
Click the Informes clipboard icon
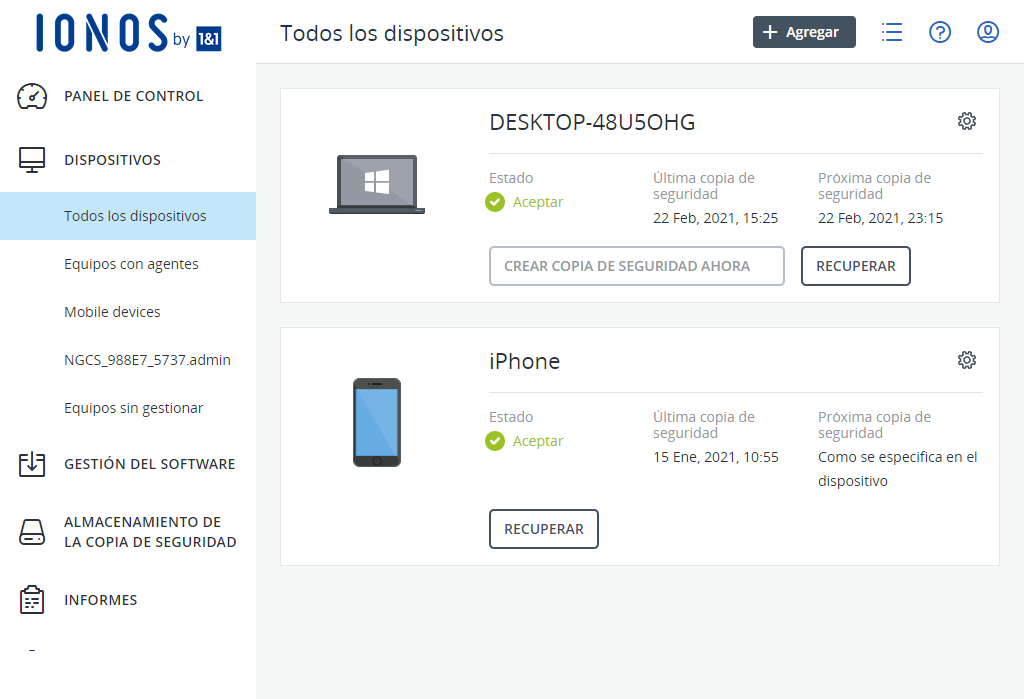[32, 600]
